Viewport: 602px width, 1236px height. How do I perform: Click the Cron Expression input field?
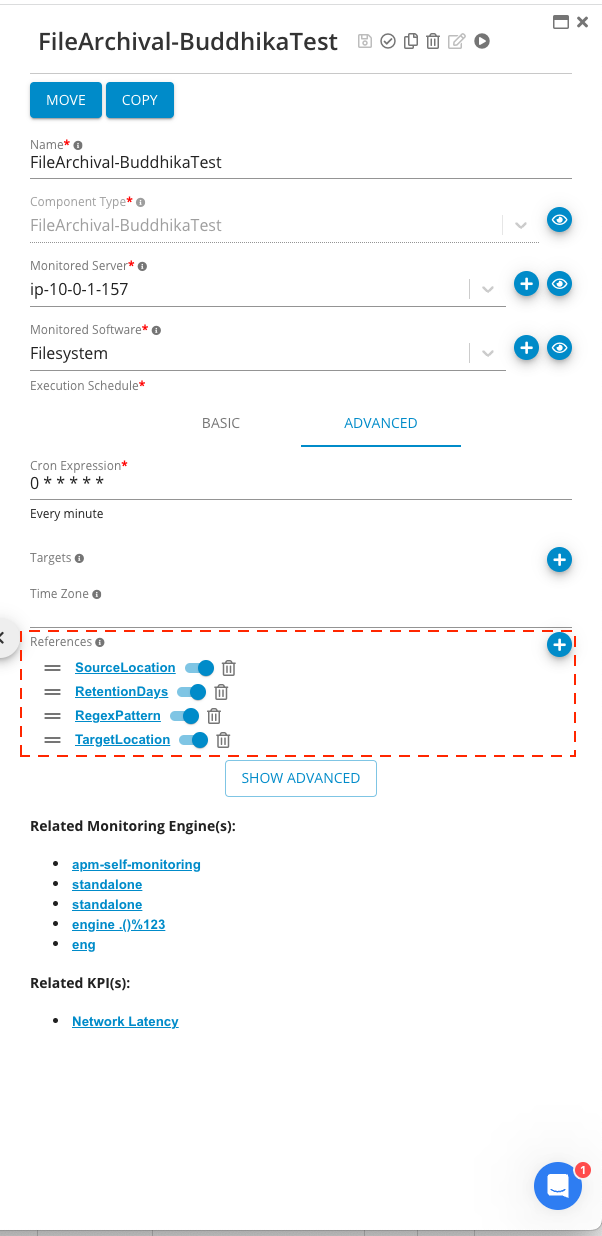point(300,484)
